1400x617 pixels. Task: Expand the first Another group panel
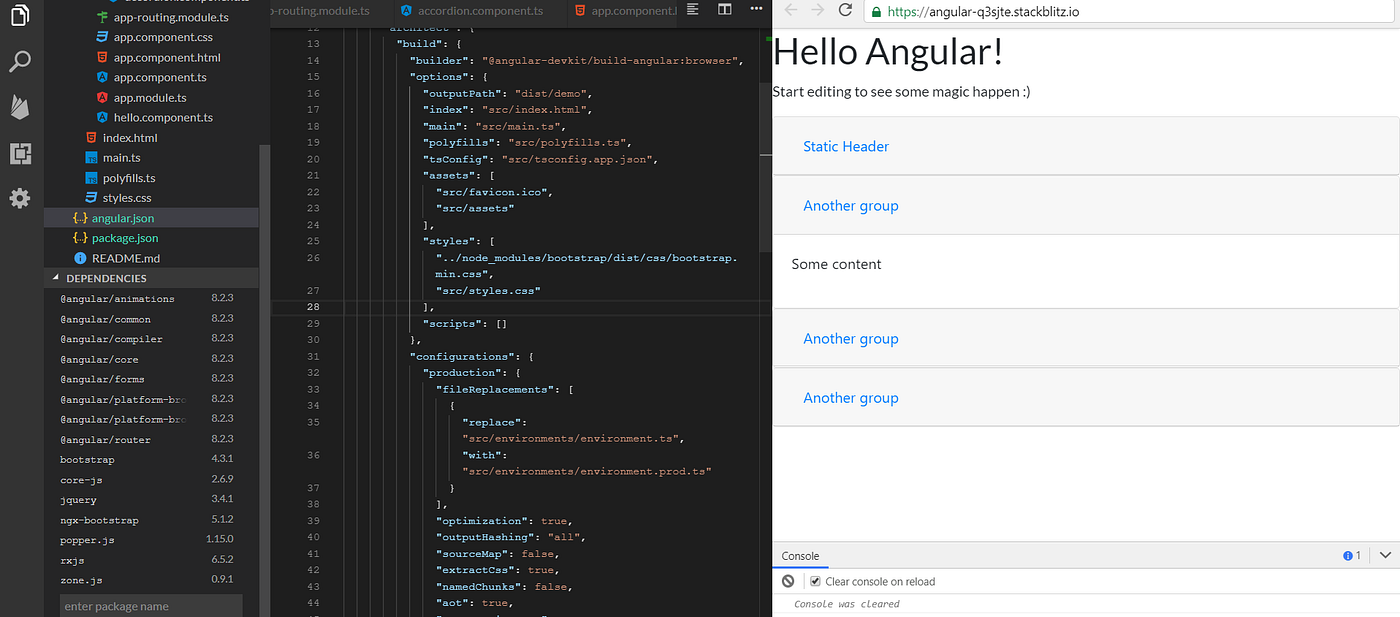click(851, 205)
